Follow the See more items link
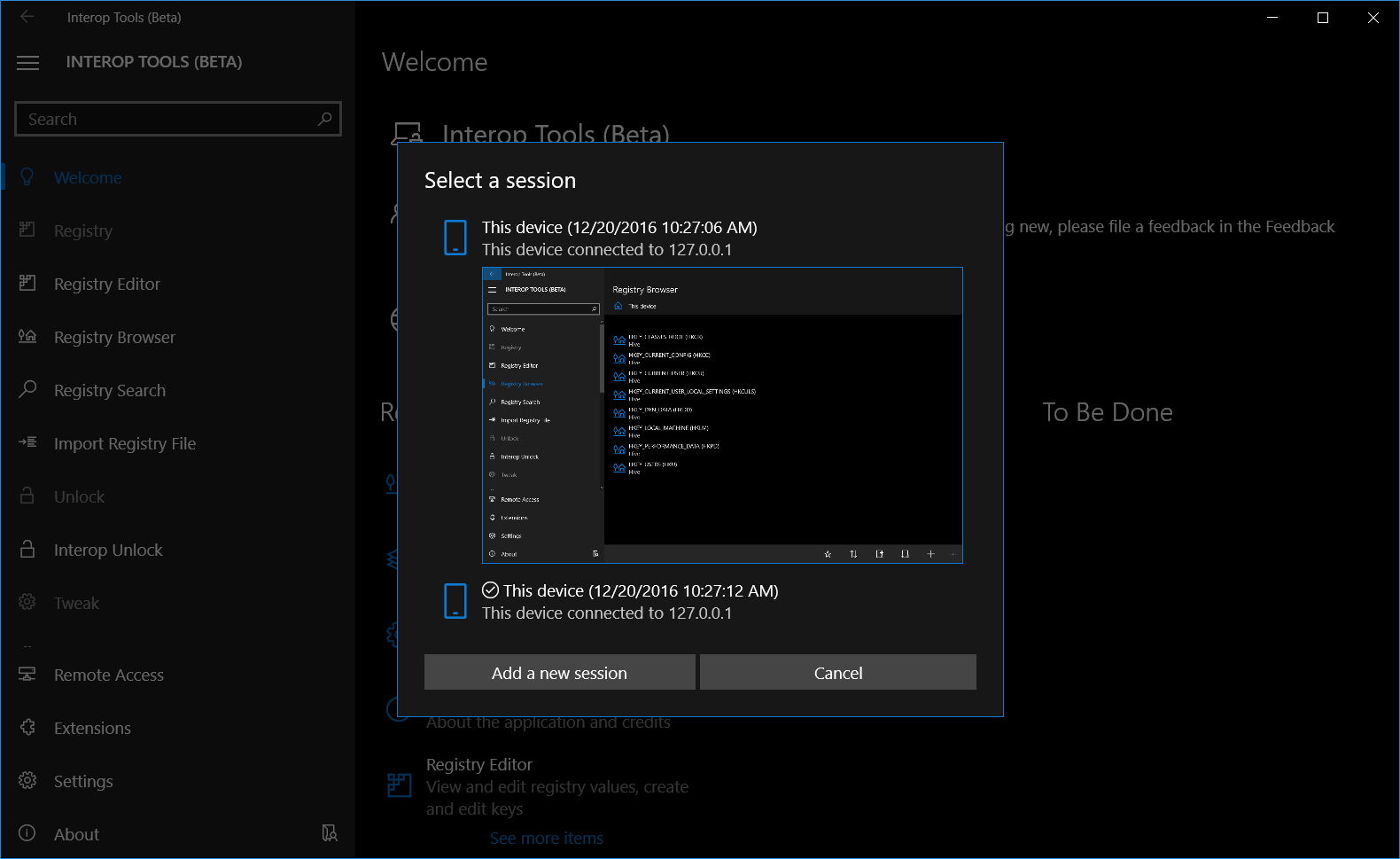 point(547,838)
